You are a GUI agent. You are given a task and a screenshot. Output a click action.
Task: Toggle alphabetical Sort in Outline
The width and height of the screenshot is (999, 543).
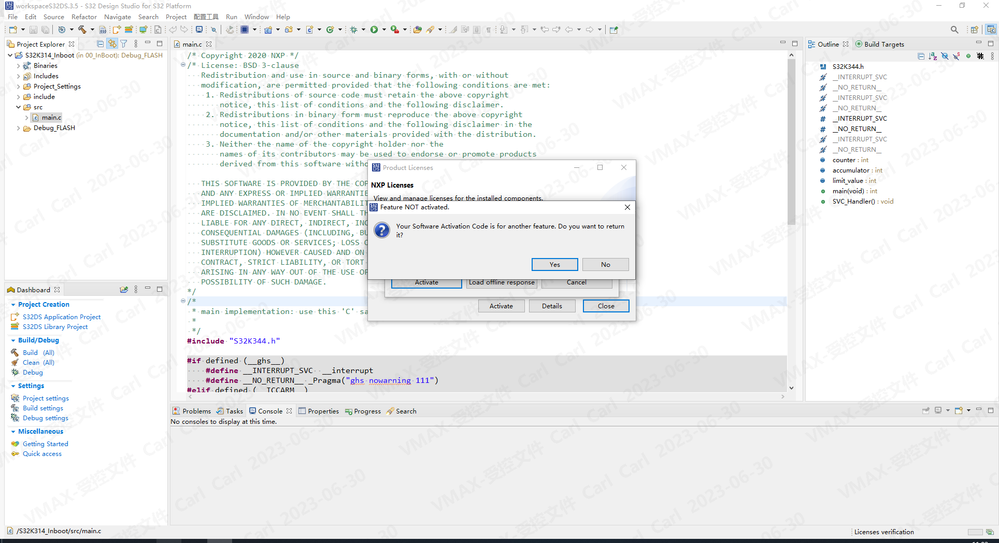[x=933, y=56]
